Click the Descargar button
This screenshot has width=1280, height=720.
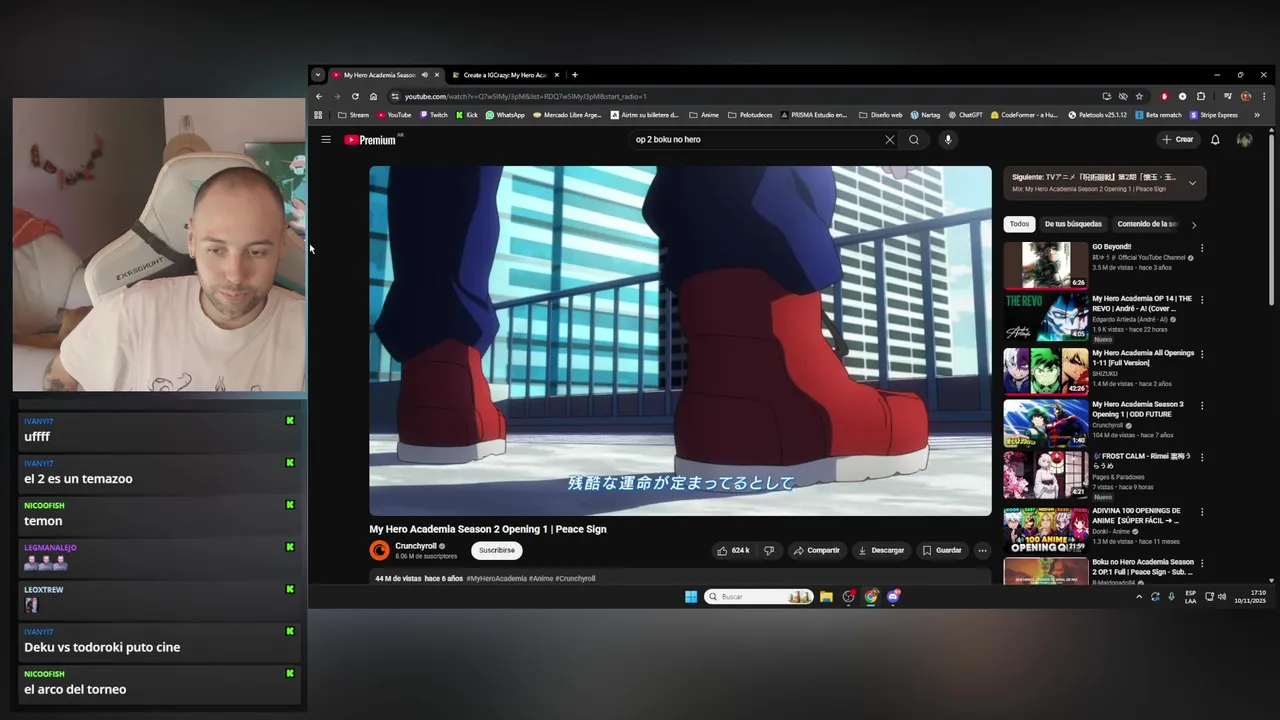pos(881,550)
